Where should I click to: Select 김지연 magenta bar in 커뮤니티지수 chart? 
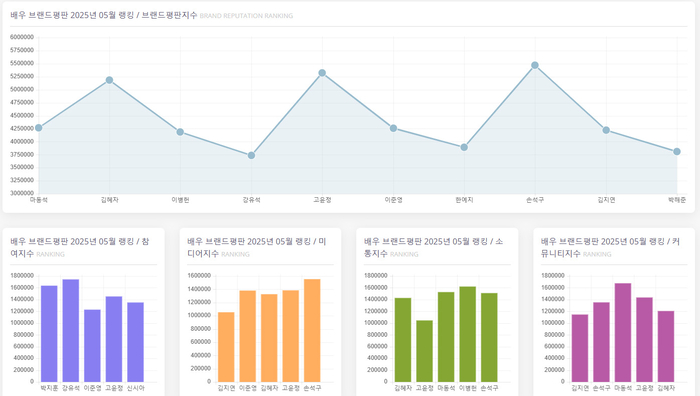pyautogui.click(x=580, y=348)
